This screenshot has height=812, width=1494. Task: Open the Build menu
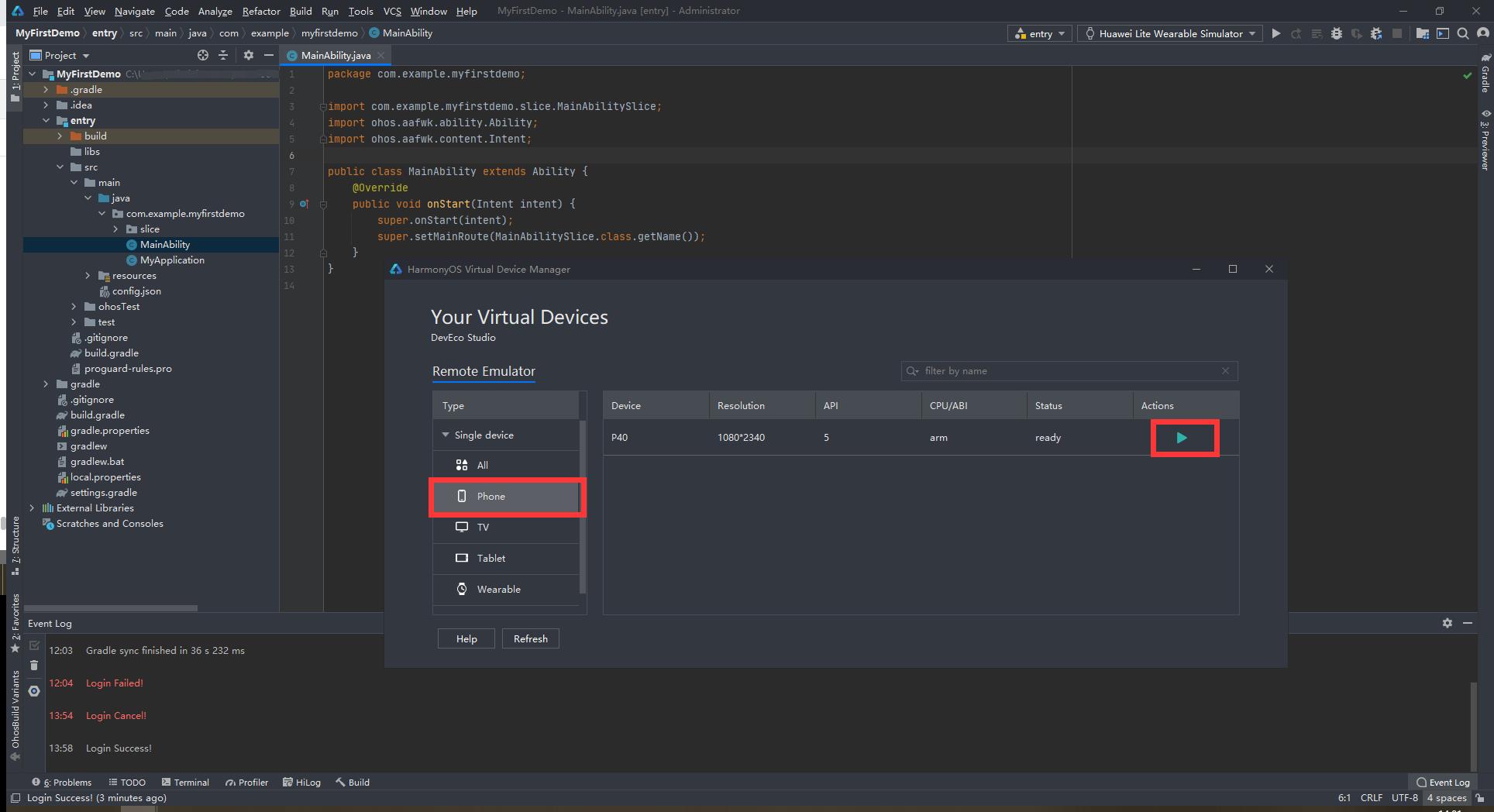301,11
